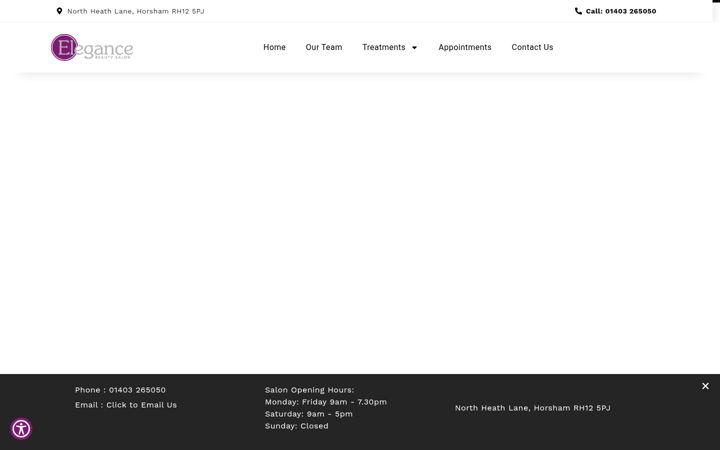Select the top bar address text
This screenshot has width=720, height=450.
pyautogui.click(x=135, y=11)
